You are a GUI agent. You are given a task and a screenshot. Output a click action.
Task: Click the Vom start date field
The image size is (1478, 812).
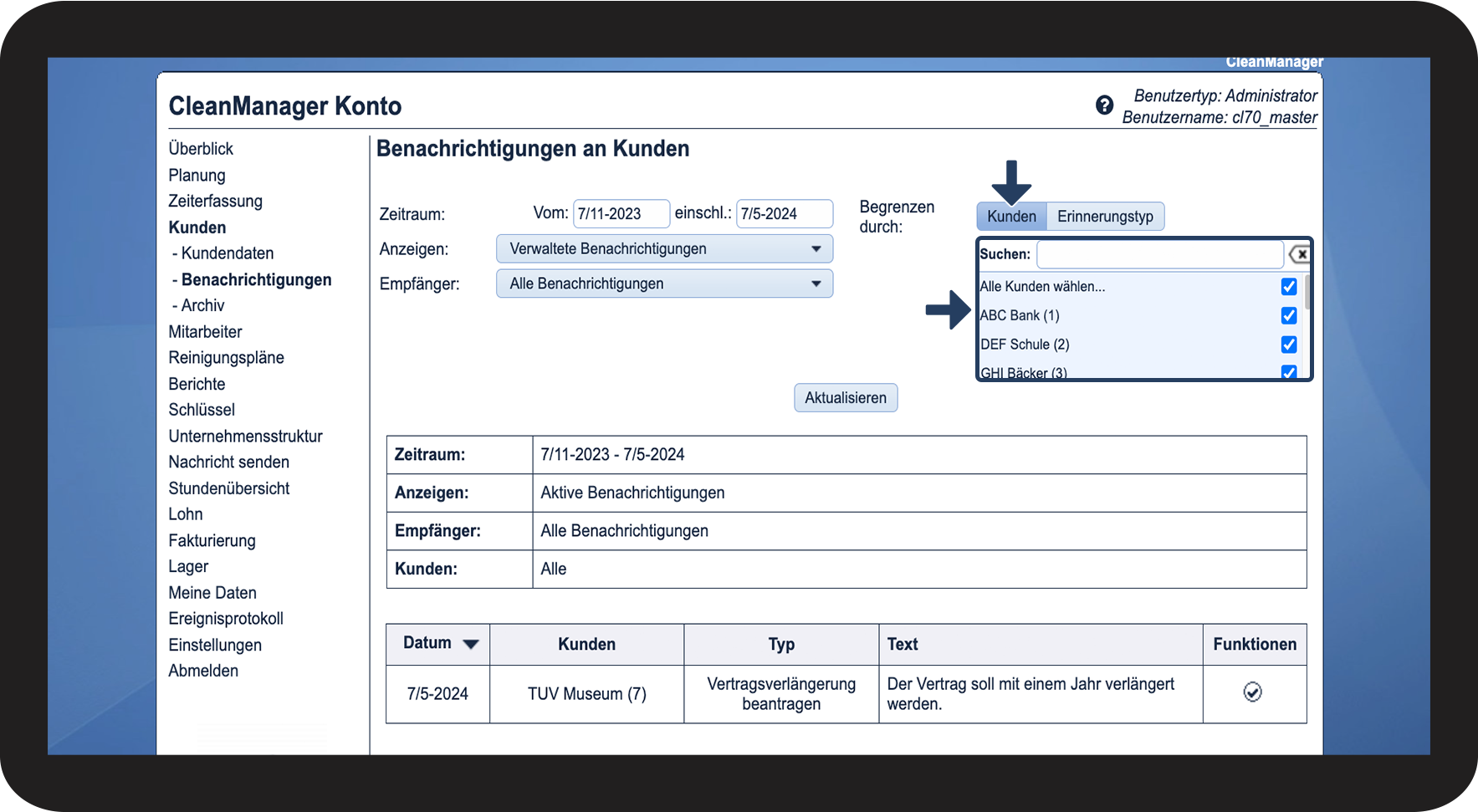pos(621,214)
